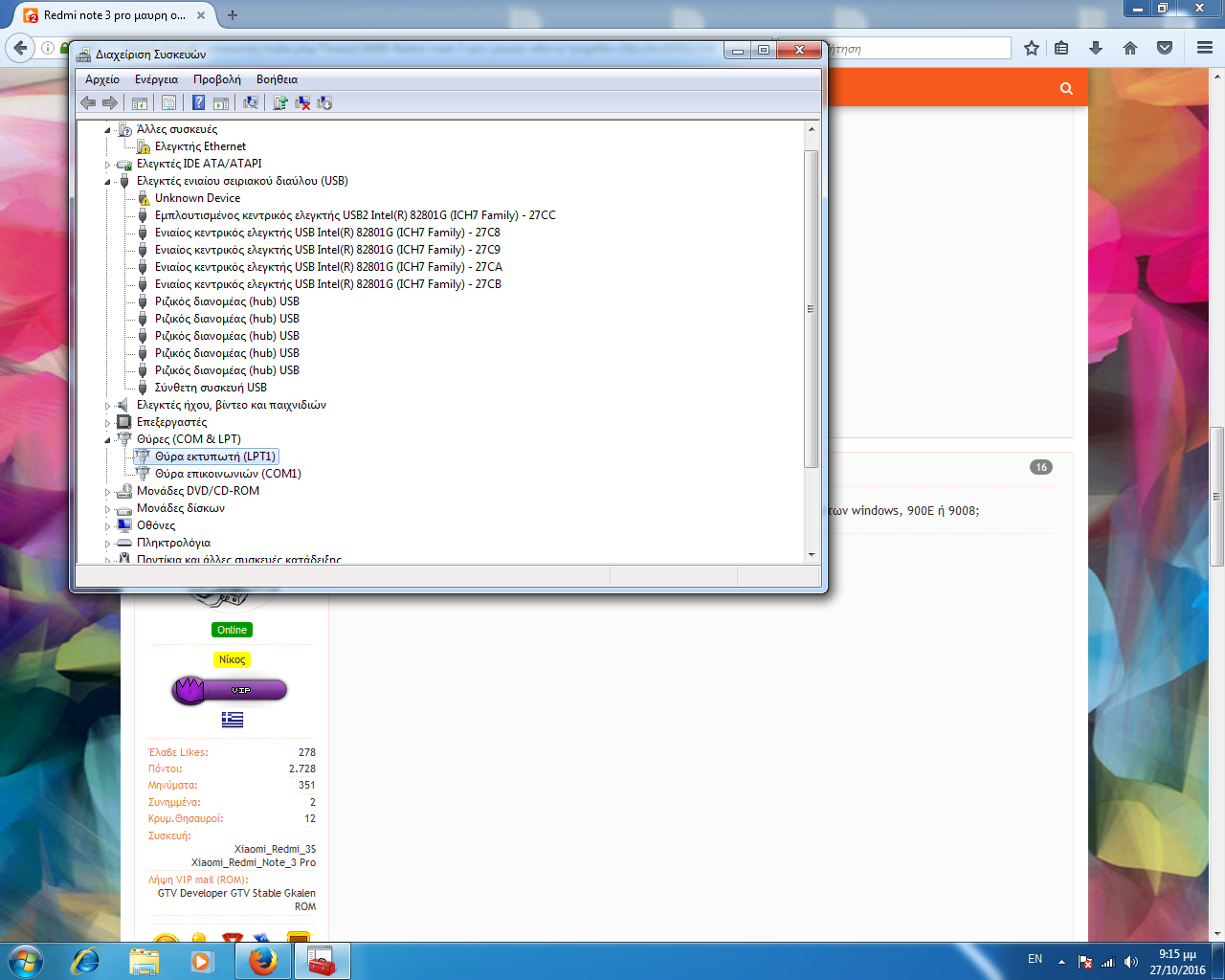Open Firefox downloads arrow icon
Image resolution: width=1225 pixels, height=980 pixels.
coord(1096,48)
